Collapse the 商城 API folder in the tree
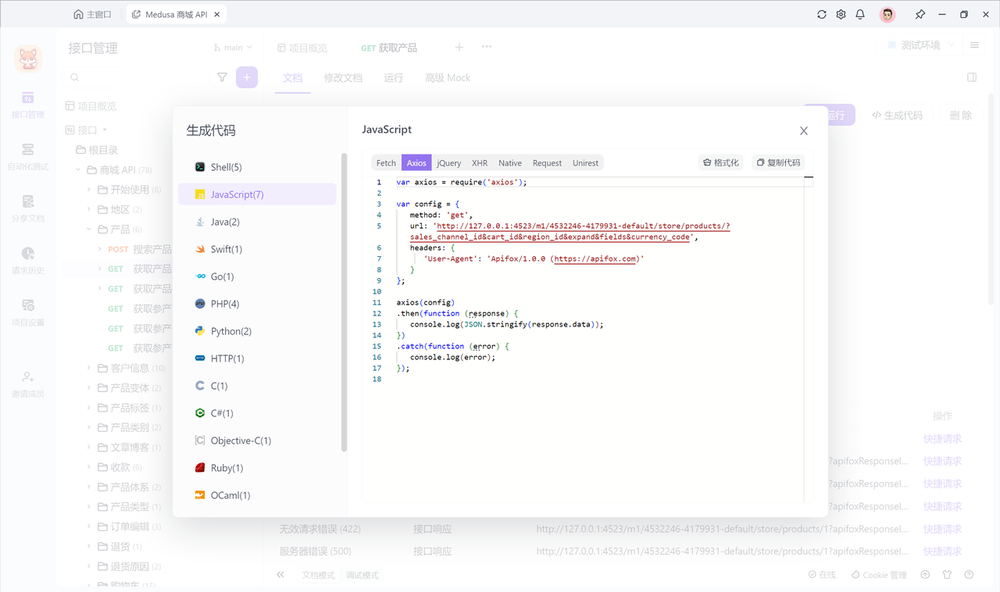Screen dimensions: 1000x592 coord(78,169)
